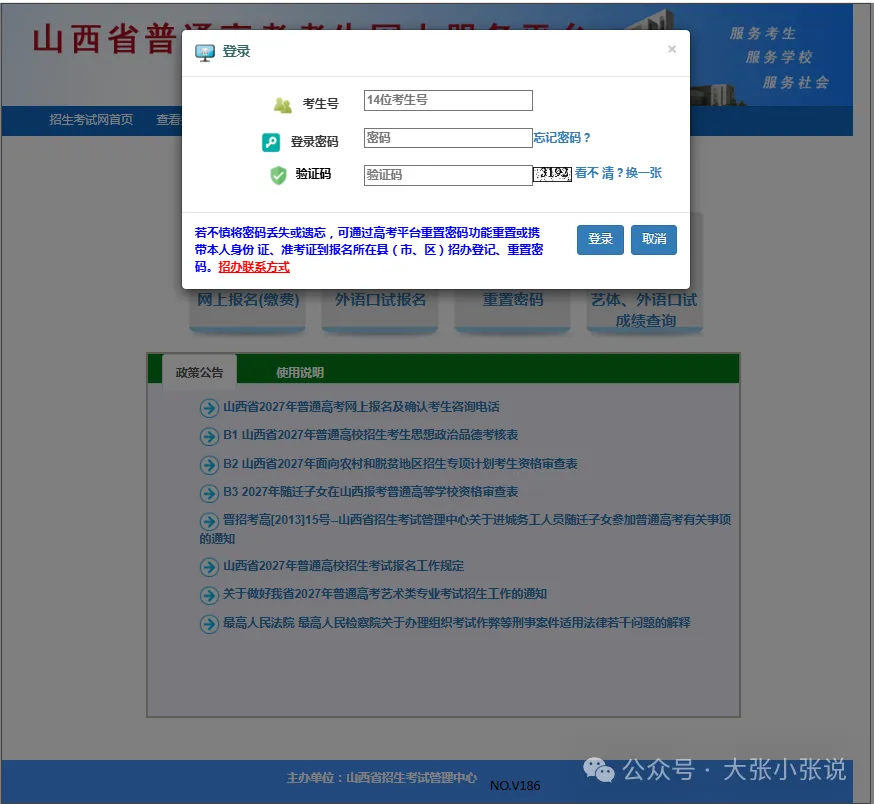This screenshot has height=804, width=874.
Task: Close the login dialog with the X
Action: click(x=672, y=49)
